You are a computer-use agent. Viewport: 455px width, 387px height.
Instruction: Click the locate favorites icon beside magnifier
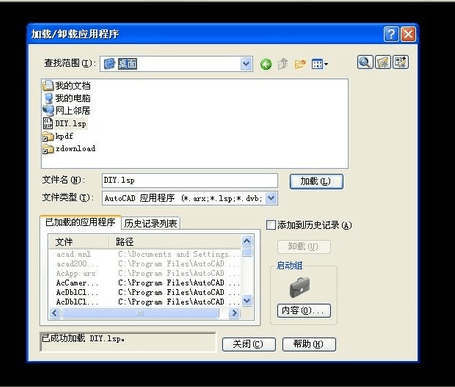(383, 62)
